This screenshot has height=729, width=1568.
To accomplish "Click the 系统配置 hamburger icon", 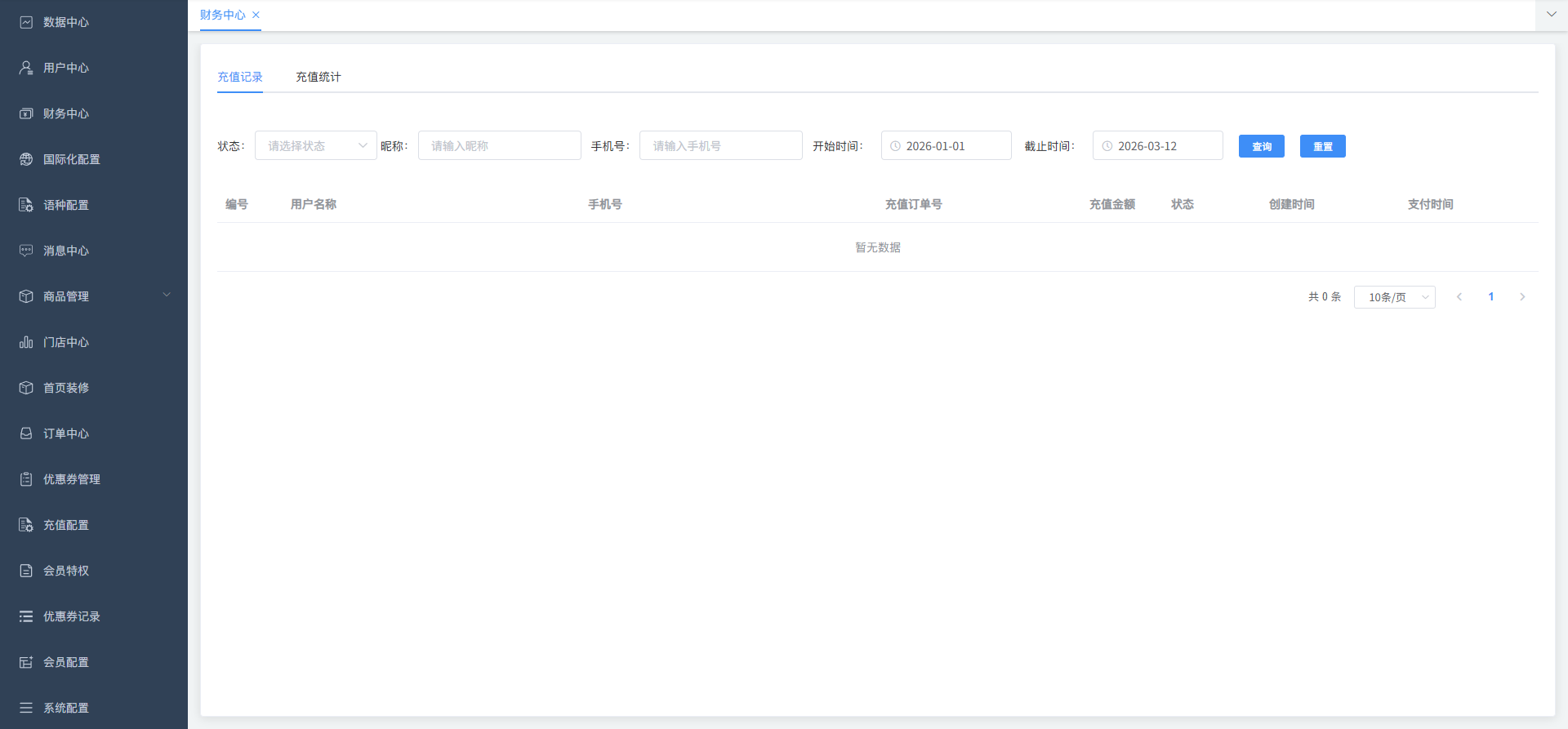I will pos(26,708).
